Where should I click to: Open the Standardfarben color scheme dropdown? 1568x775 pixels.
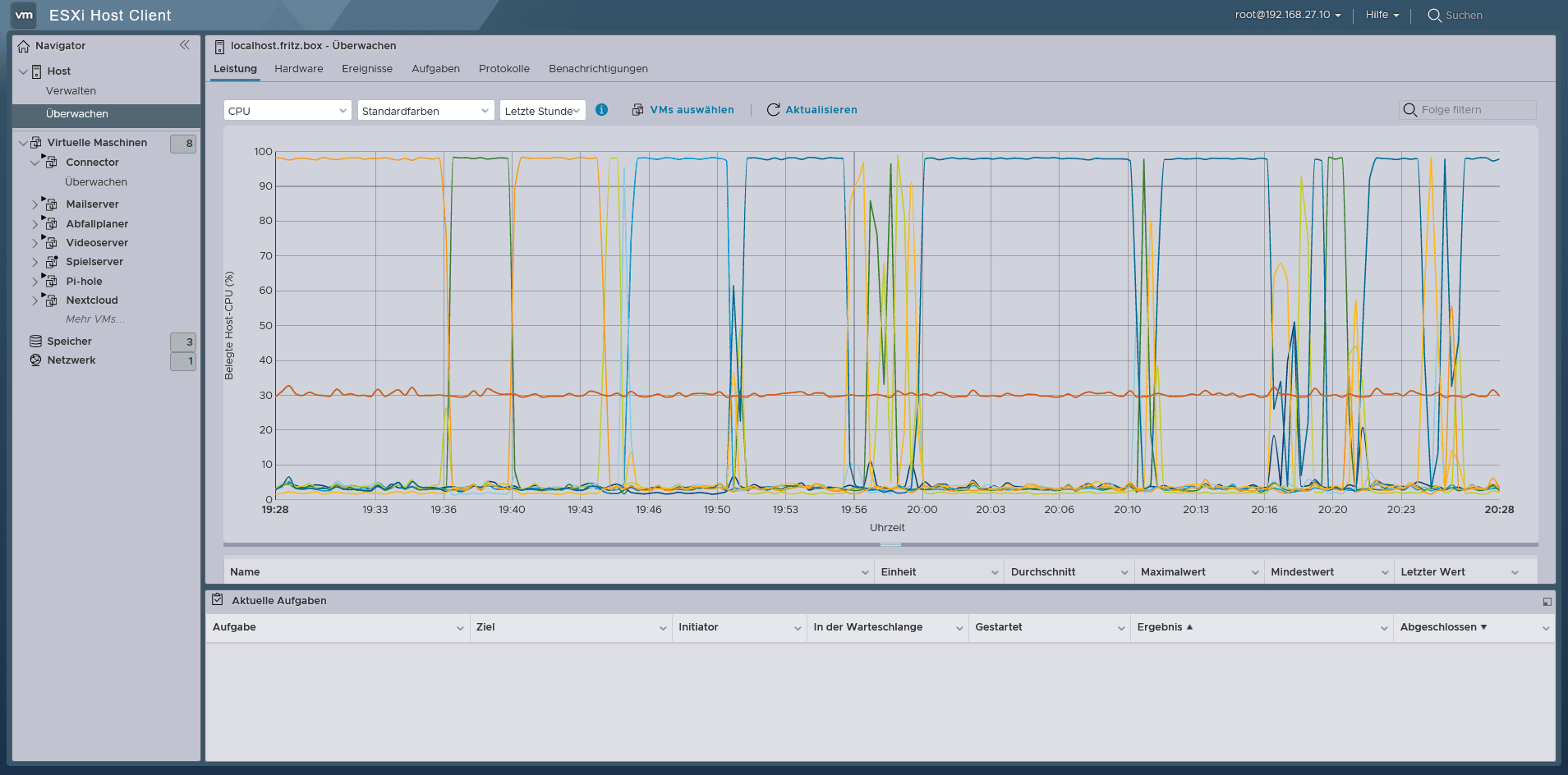425,111
